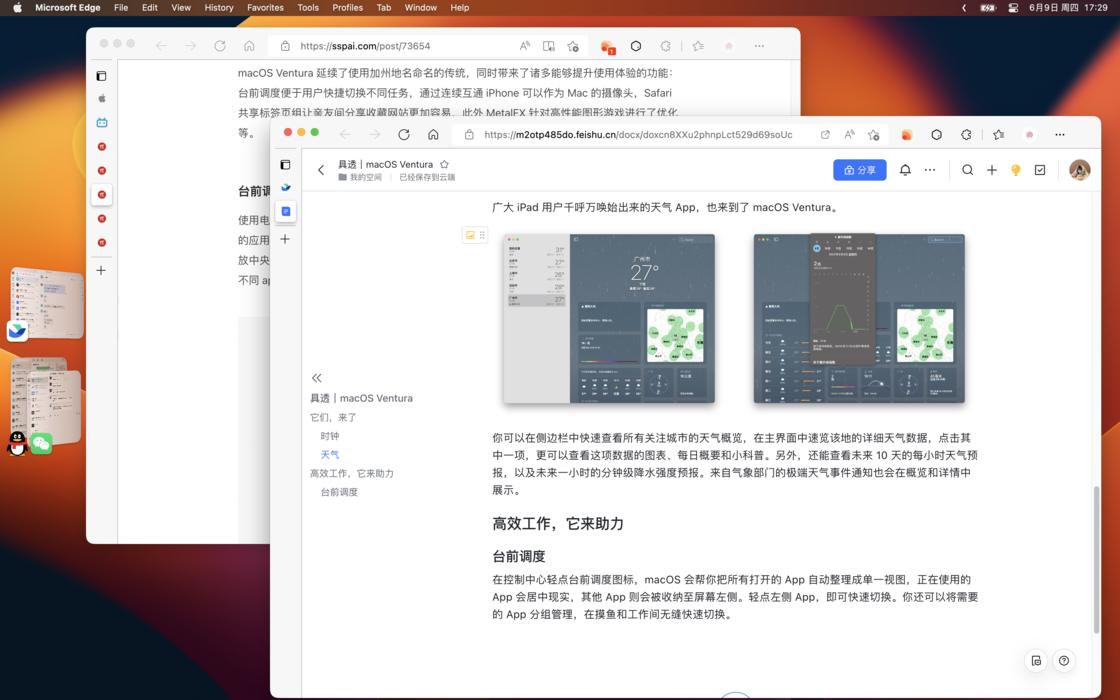Screen dimensions: 1120x700
Task: Open the browser's three-dot settings menu
Action: (1059, 134)
